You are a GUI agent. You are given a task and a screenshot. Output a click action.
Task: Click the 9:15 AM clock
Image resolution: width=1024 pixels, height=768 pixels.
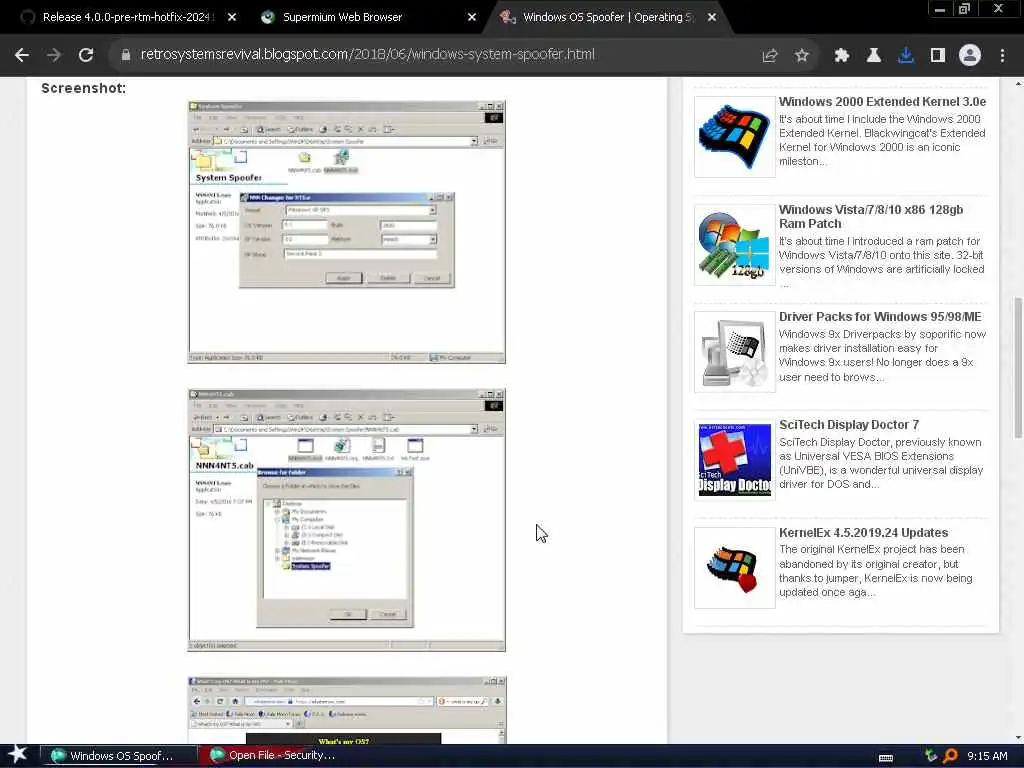click(987, 756)
